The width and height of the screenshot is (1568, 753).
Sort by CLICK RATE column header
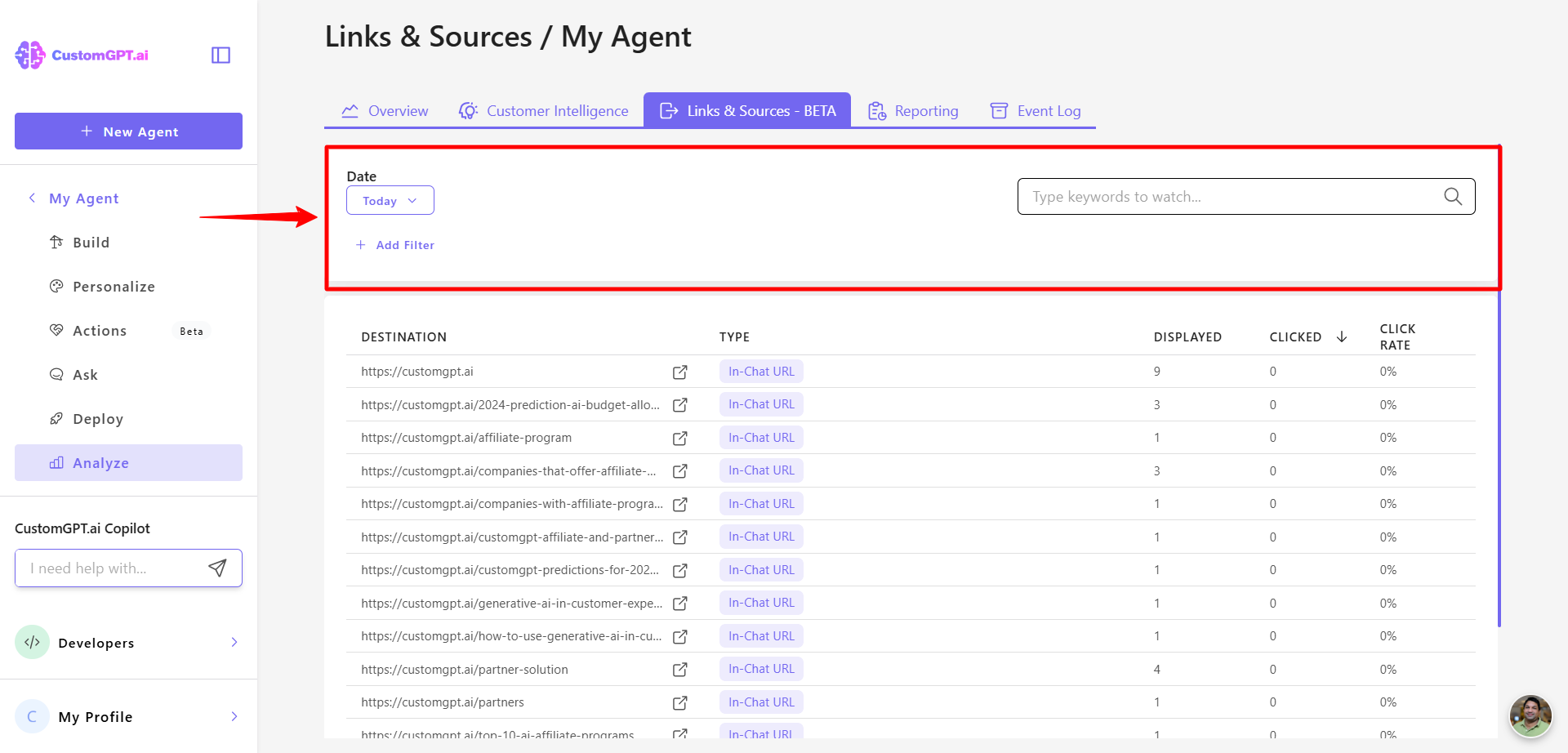coord(1397,336)
